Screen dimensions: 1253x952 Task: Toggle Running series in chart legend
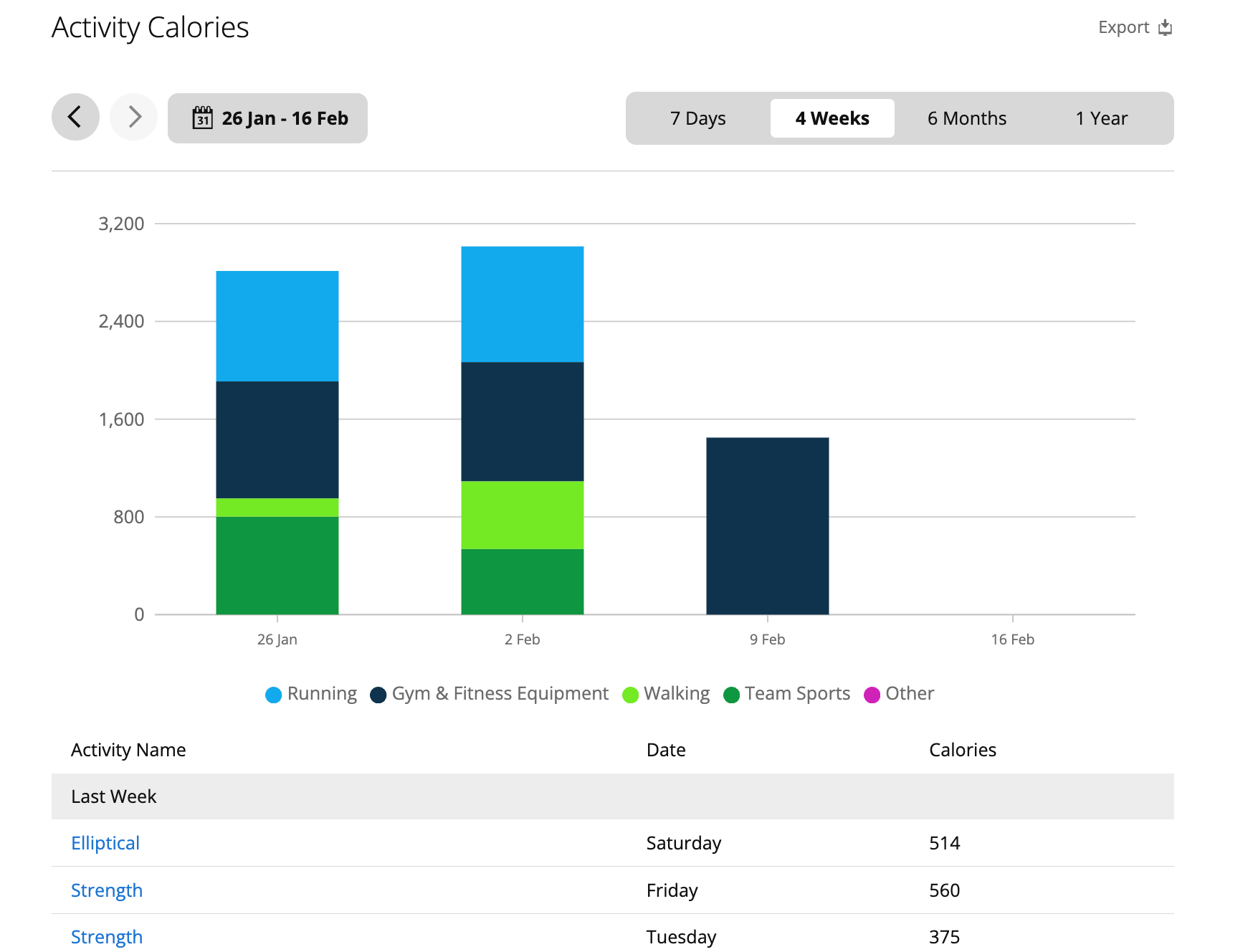tap(311, 694)
